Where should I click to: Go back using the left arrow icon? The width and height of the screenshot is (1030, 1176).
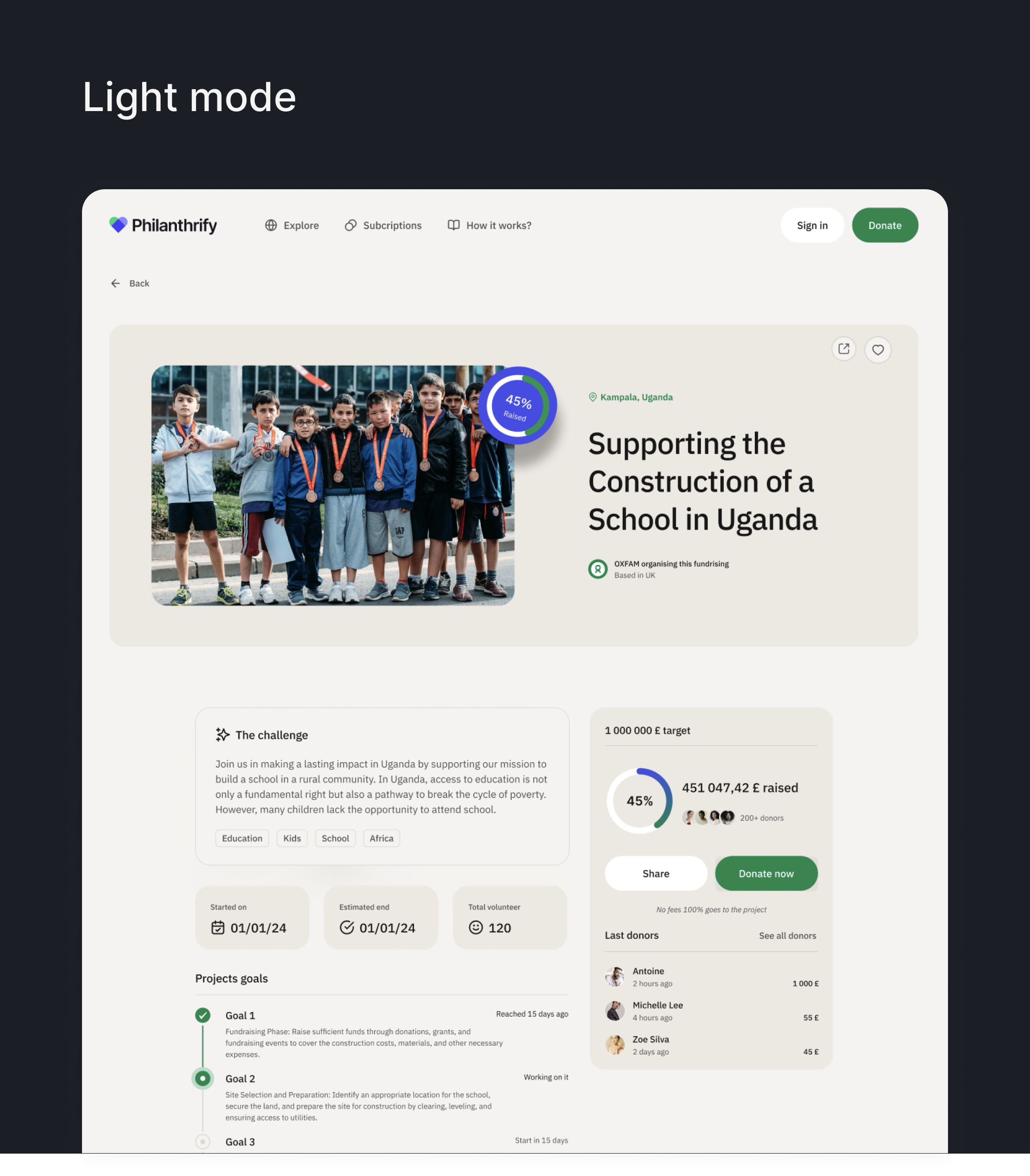[x=115, y=283]
